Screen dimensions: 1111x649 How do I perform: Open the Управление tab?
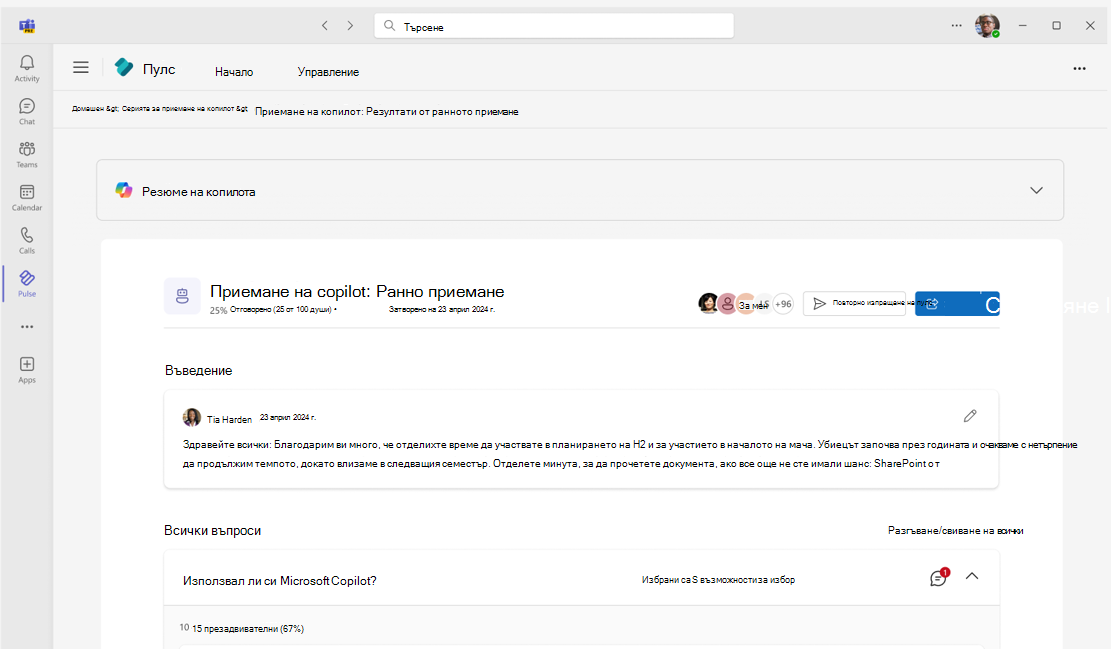click(x=327, y=71)
